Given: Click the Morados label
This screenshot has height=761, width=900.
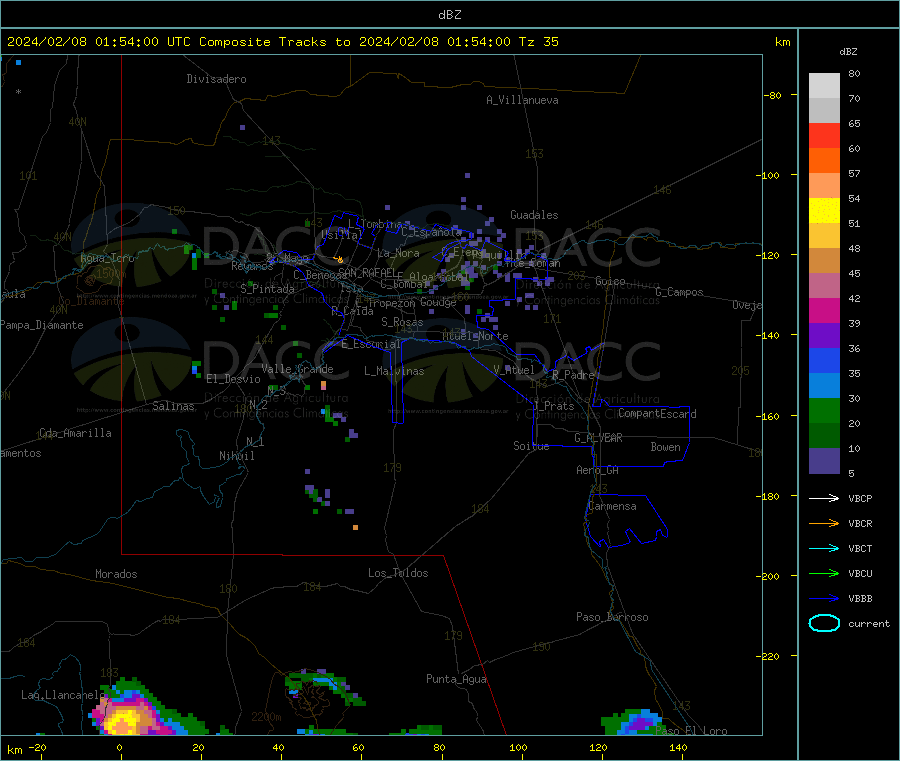Looking at the screenshot, I should pyautogui.click(x=116, y=574).
